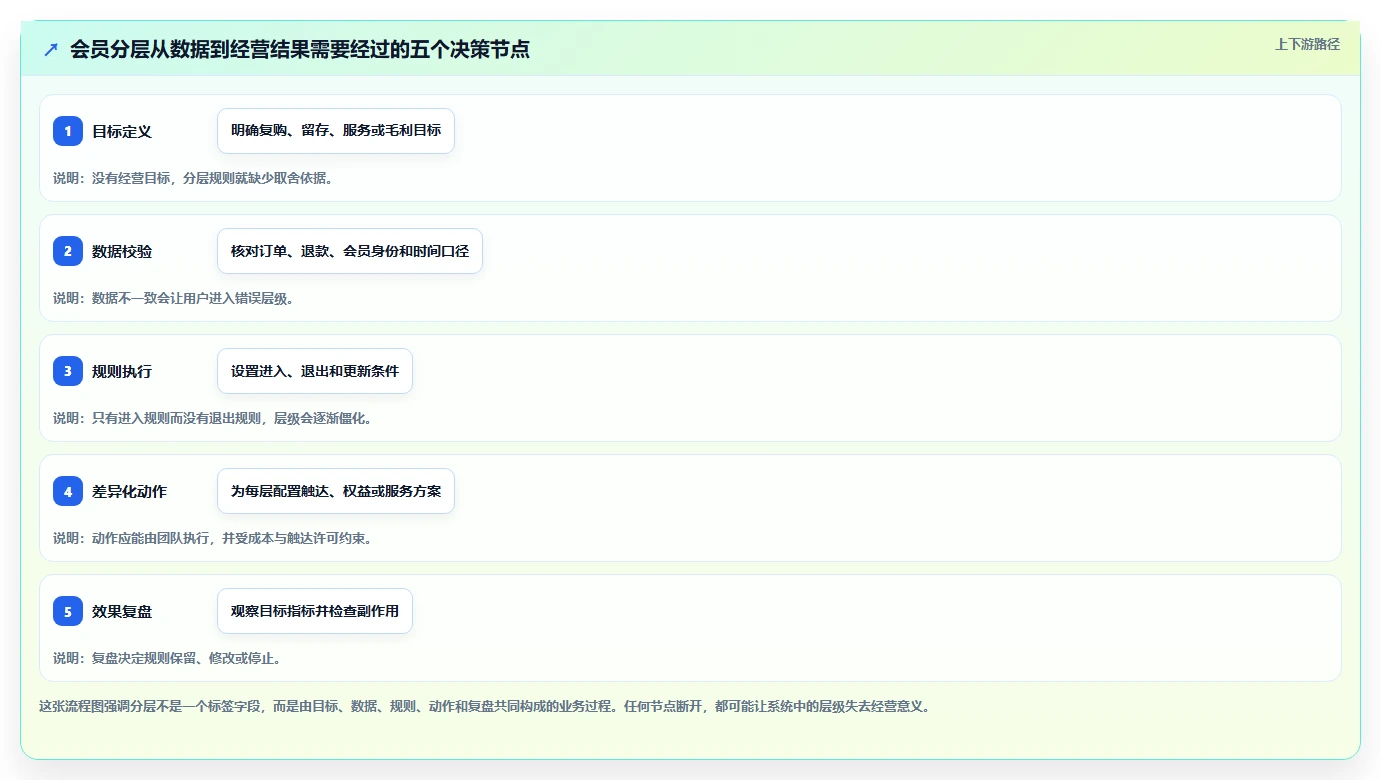The height and width of the screenshot is (780, 1381).
Task: Click step badge number 2
Action: pyautogui.click(x=68, y=251)
